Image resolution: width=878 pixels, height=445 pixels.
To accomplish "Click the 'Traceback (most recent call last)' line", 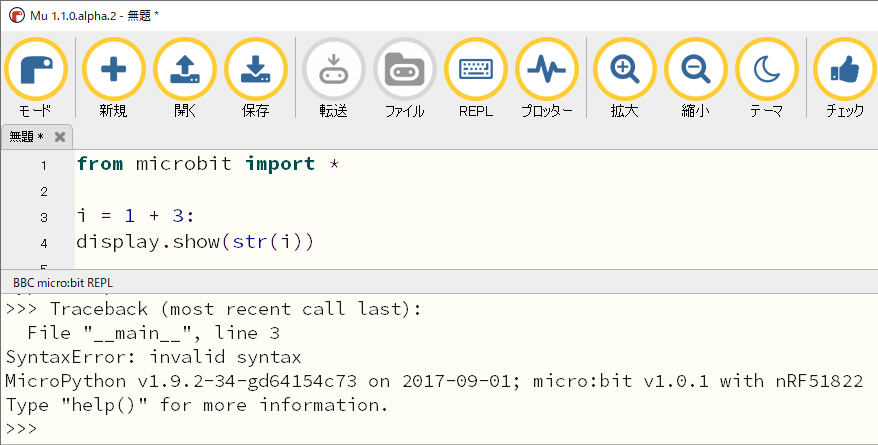I will 236,309.
